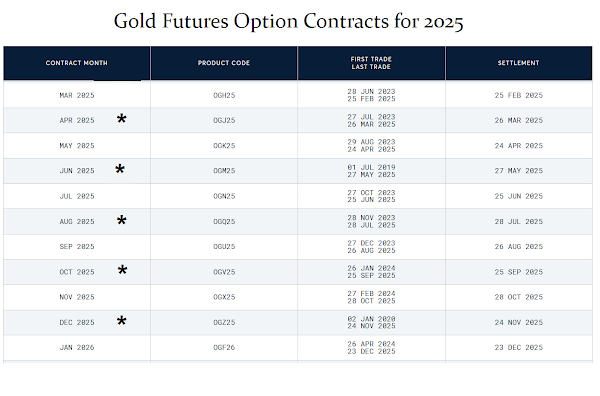600x396 pixels.
Task: Select the First Trade Last Trade header
Action: click(x=371, y=63)
